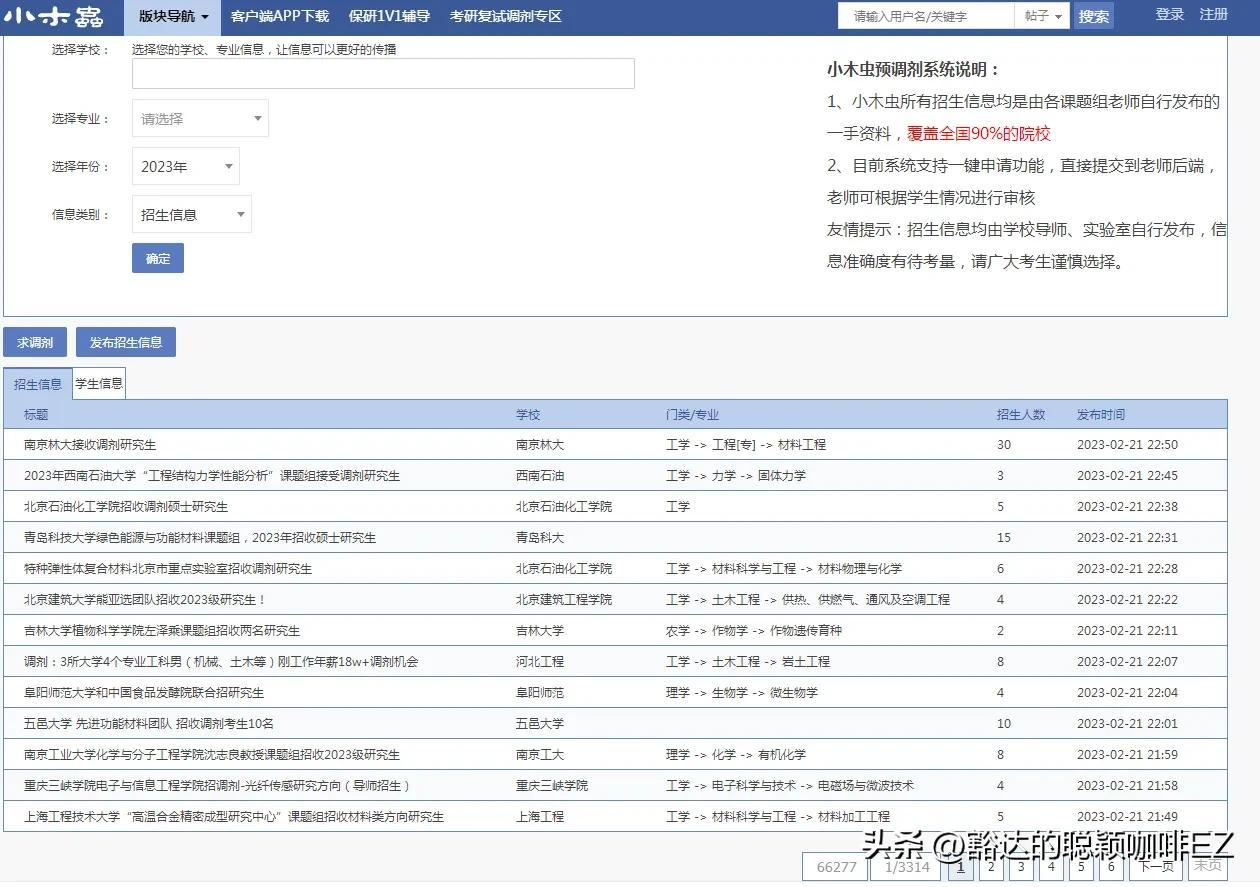Open 上海工程技术大学 高温合金 post
The height and width of the screenshot is (887, 1260).
coord(234,816)
